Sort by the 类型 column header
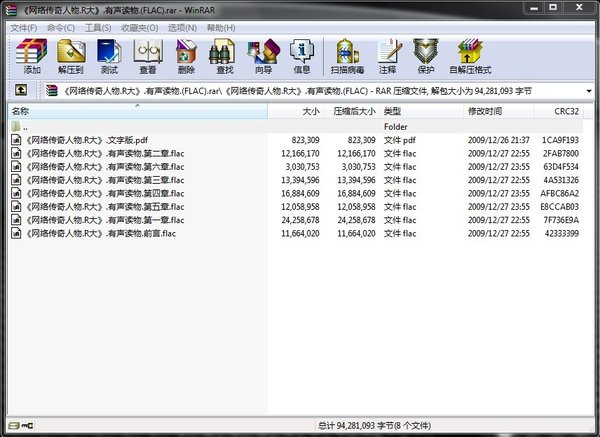Viewport: 600px width, 437px height. (421, 111)
